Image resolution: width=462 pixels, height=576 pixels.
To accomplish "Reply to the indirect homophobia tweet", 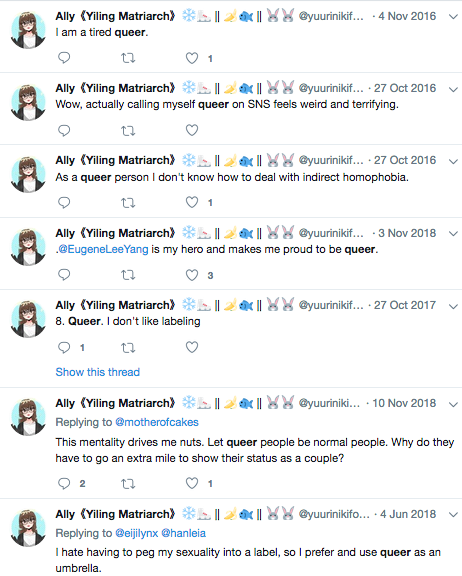I will click(x=64, y=202).
